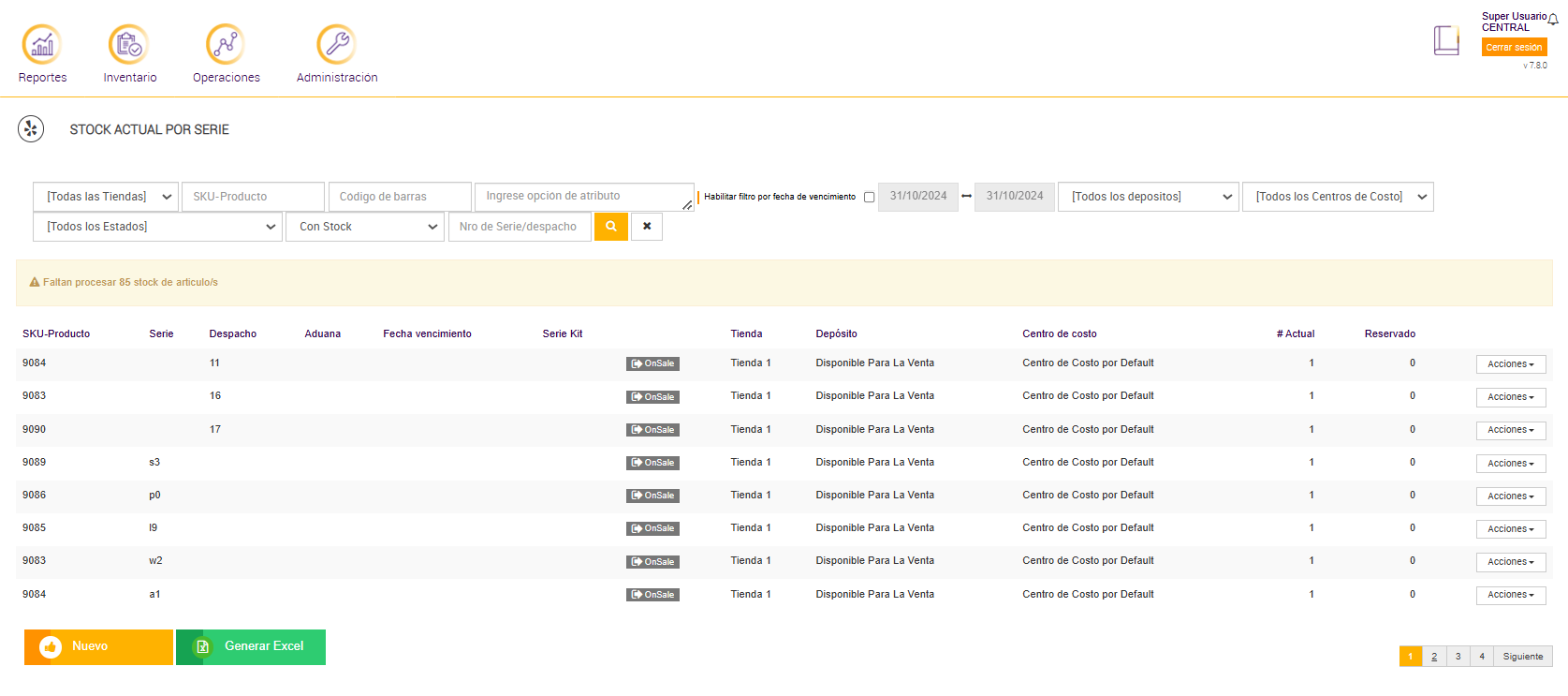Select page 1 in the pagination
This screenshot has width=1568, height=696.
pos(1411,657)
